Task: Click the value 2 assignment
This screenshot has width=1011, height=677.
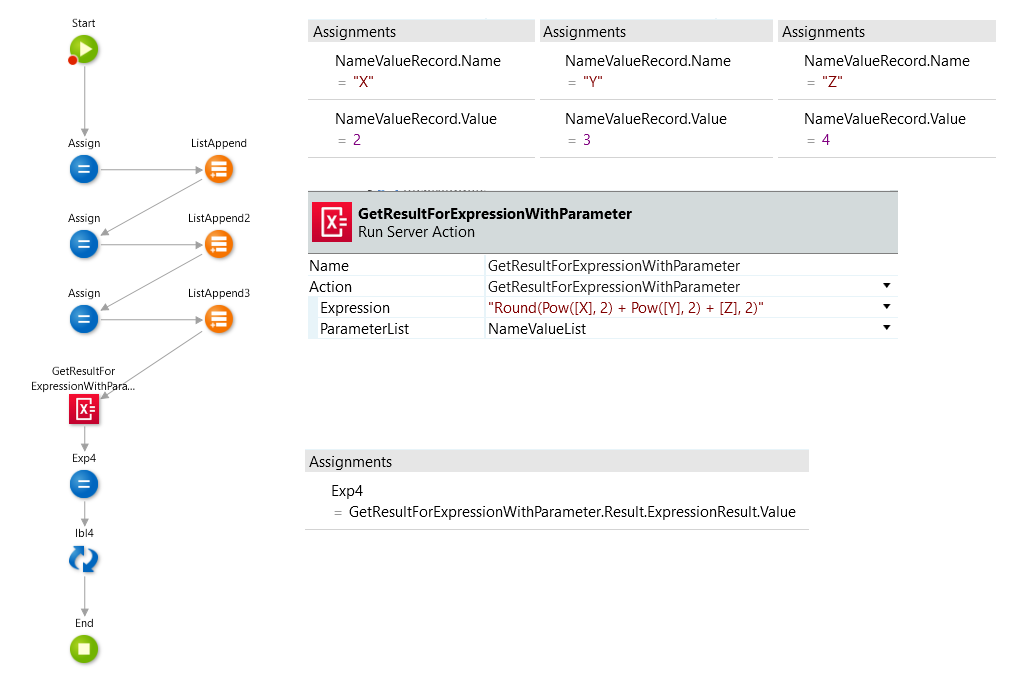Action: point(357,140)
